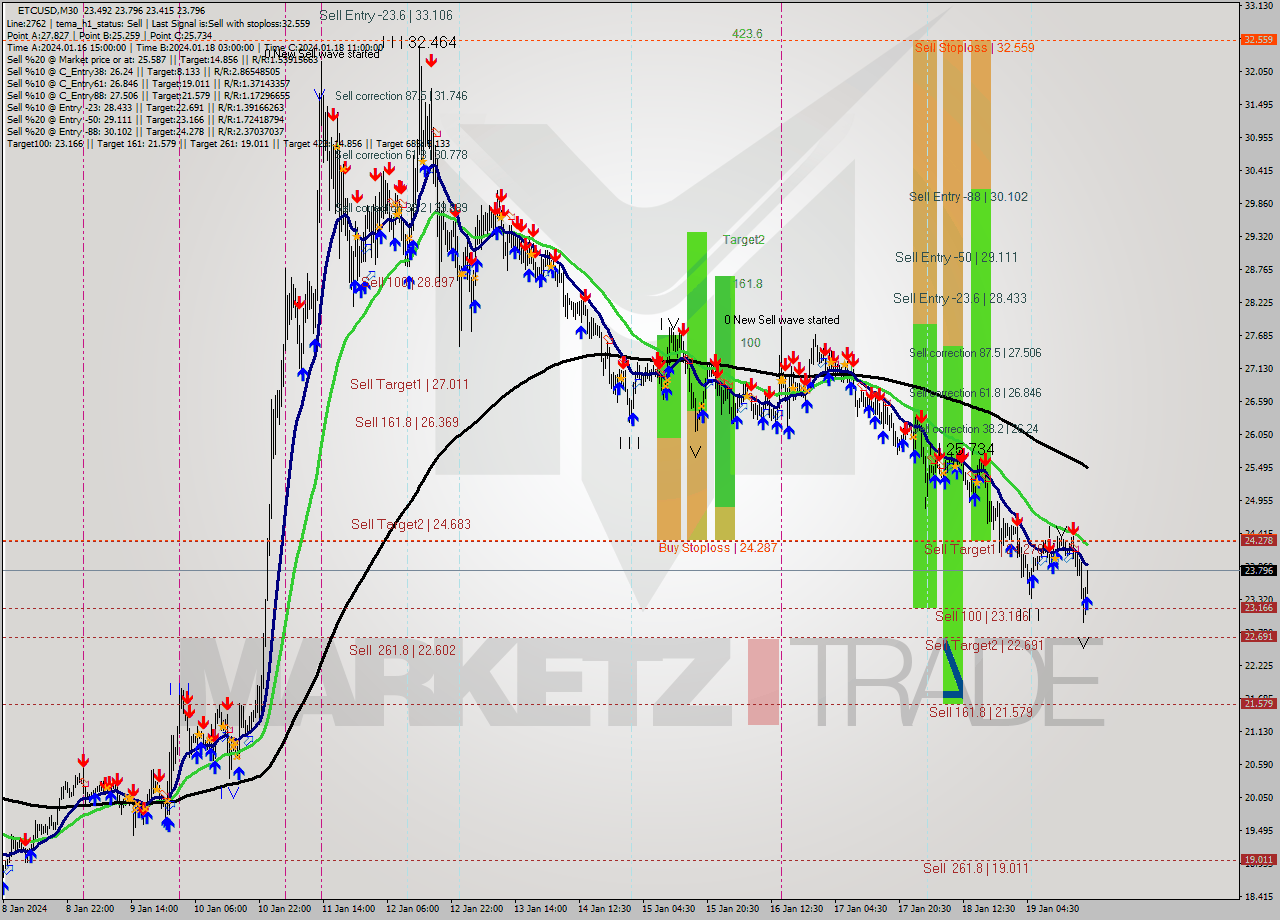Image resolution: width=1280 pixels, height=920 pixels.
Task: Click the red 23.166 price axis tag
Action: (1257, 607)
